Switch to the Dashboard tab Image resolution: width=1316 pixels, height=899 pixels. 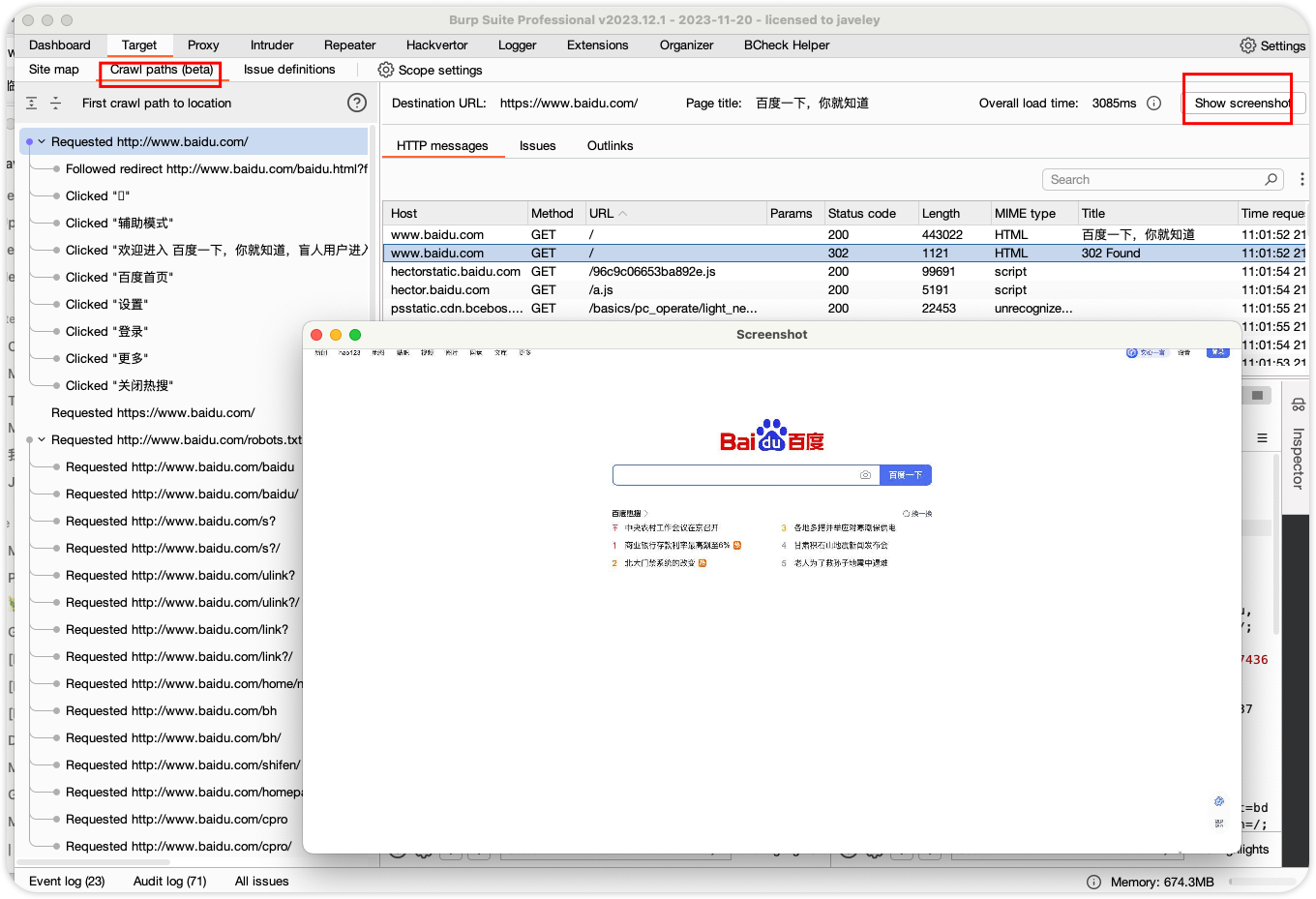pyautogui.click(x=60, y=45)
